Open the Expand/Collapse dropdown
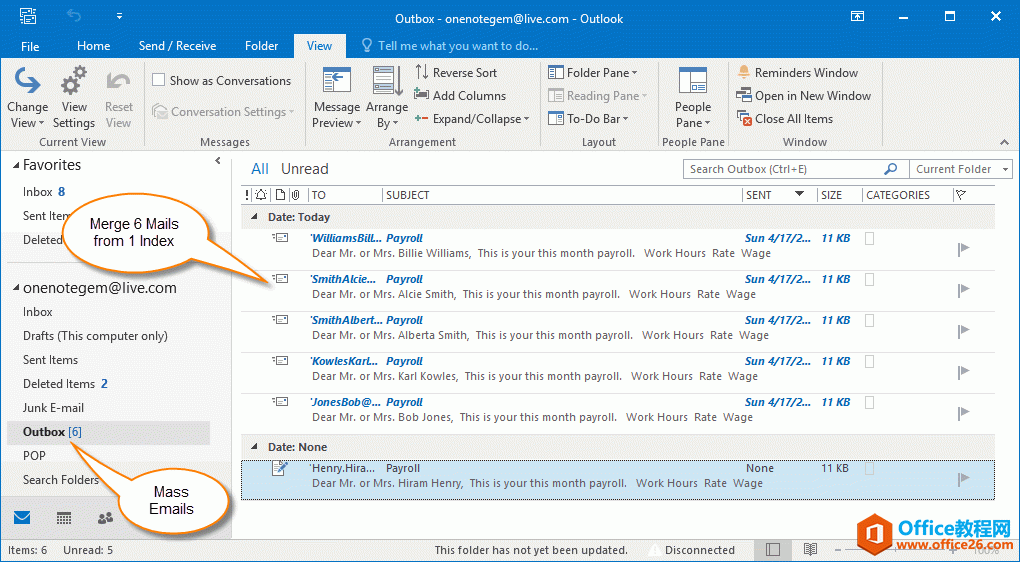The image size is (1020, 562). coord(472,118)
